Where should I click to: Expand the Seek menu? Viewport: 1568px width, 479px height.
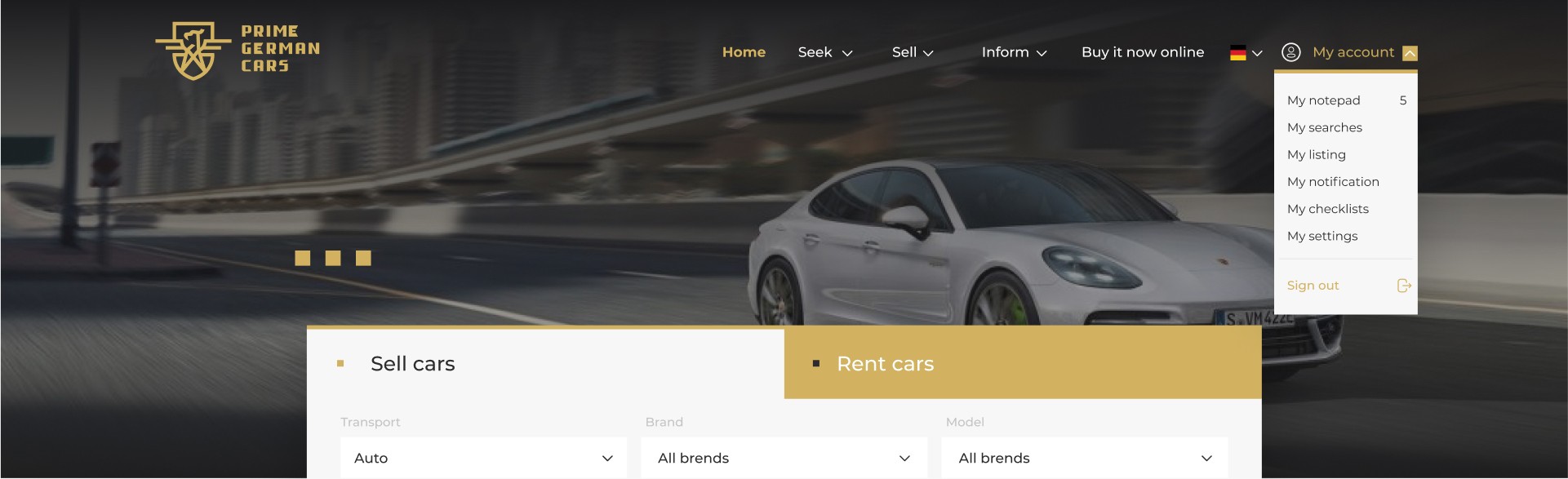825,52
